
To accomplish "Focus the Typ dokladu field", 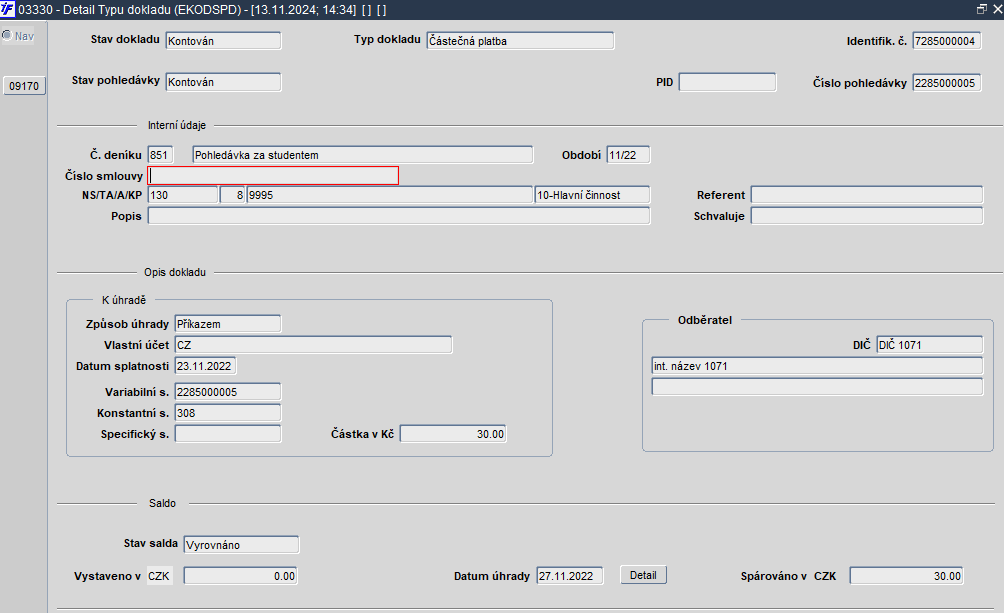I will [519, 41].
